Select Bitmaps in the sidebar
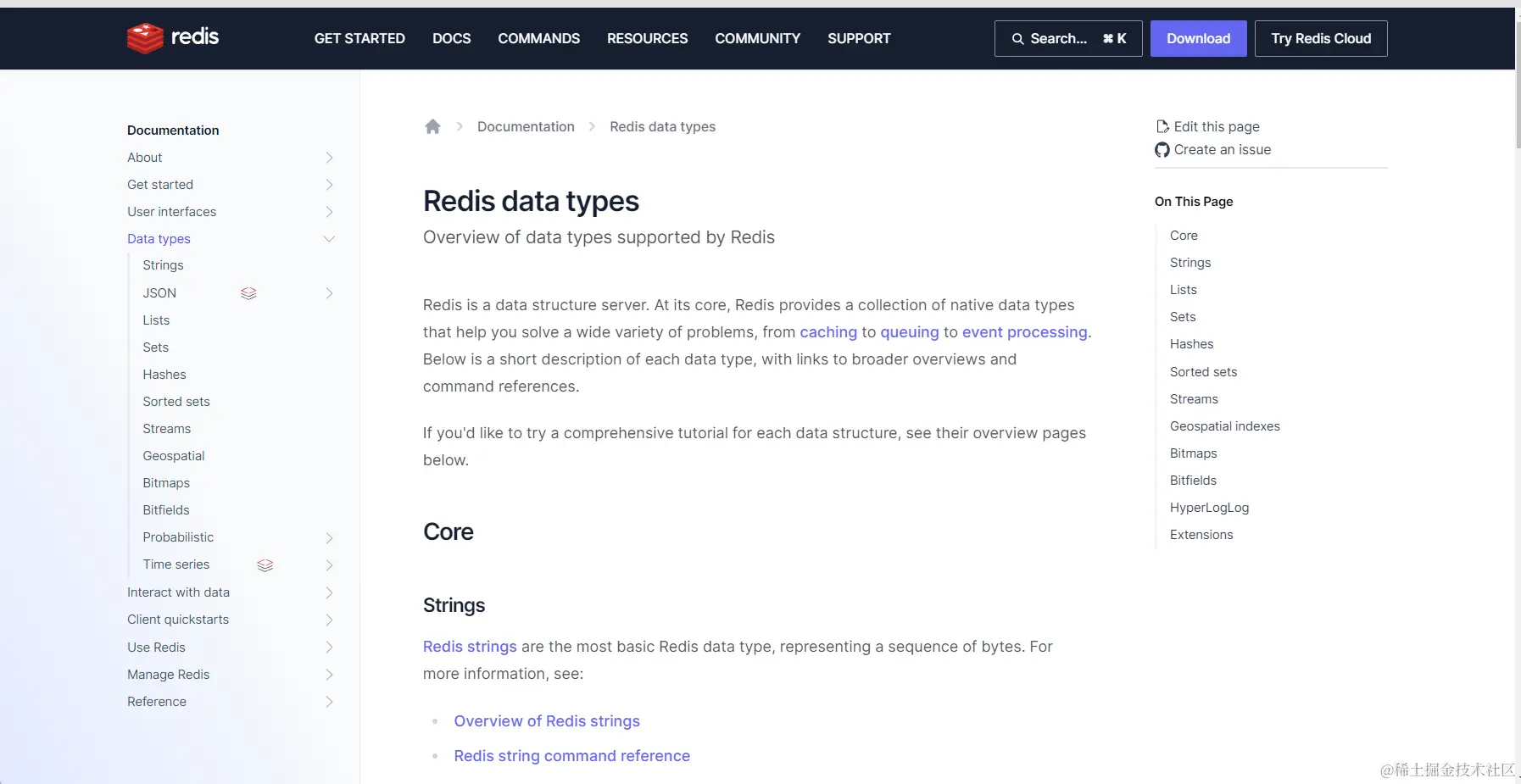 [166, 483]
